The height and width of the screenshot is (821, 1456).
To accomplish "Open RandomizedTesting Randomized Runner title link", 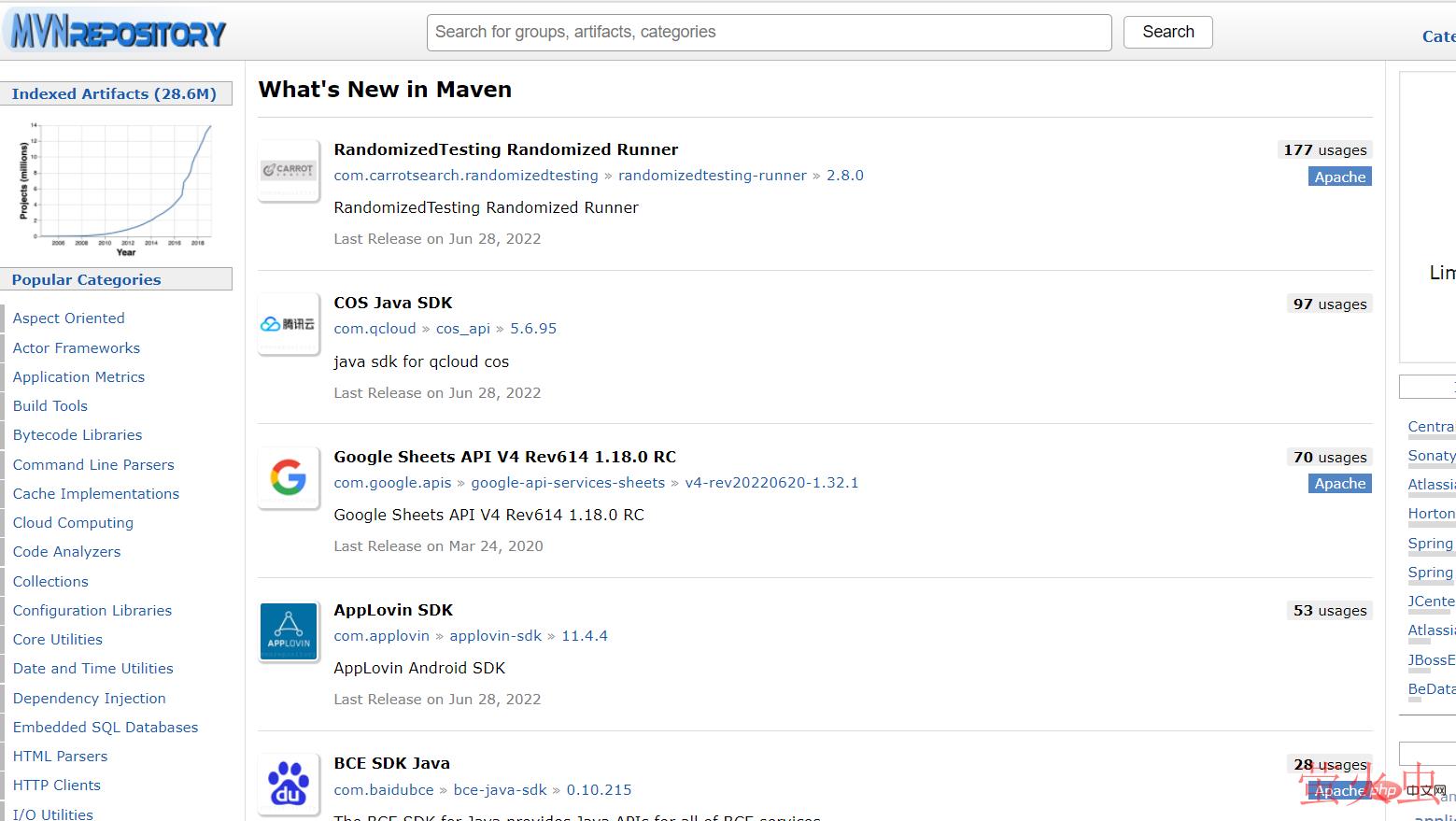I will tap(505, 149).
